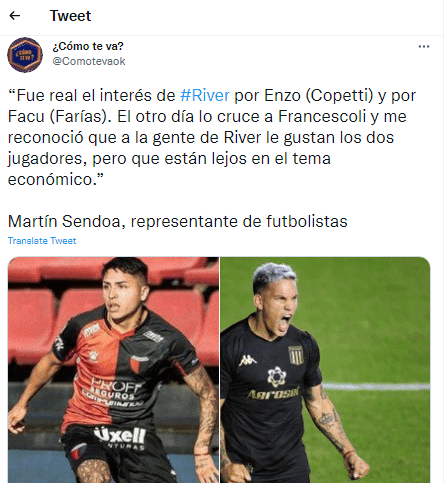Click the ¿Cómo te va? account name
The width and height of the screenshot is (445, 483).
88,46
